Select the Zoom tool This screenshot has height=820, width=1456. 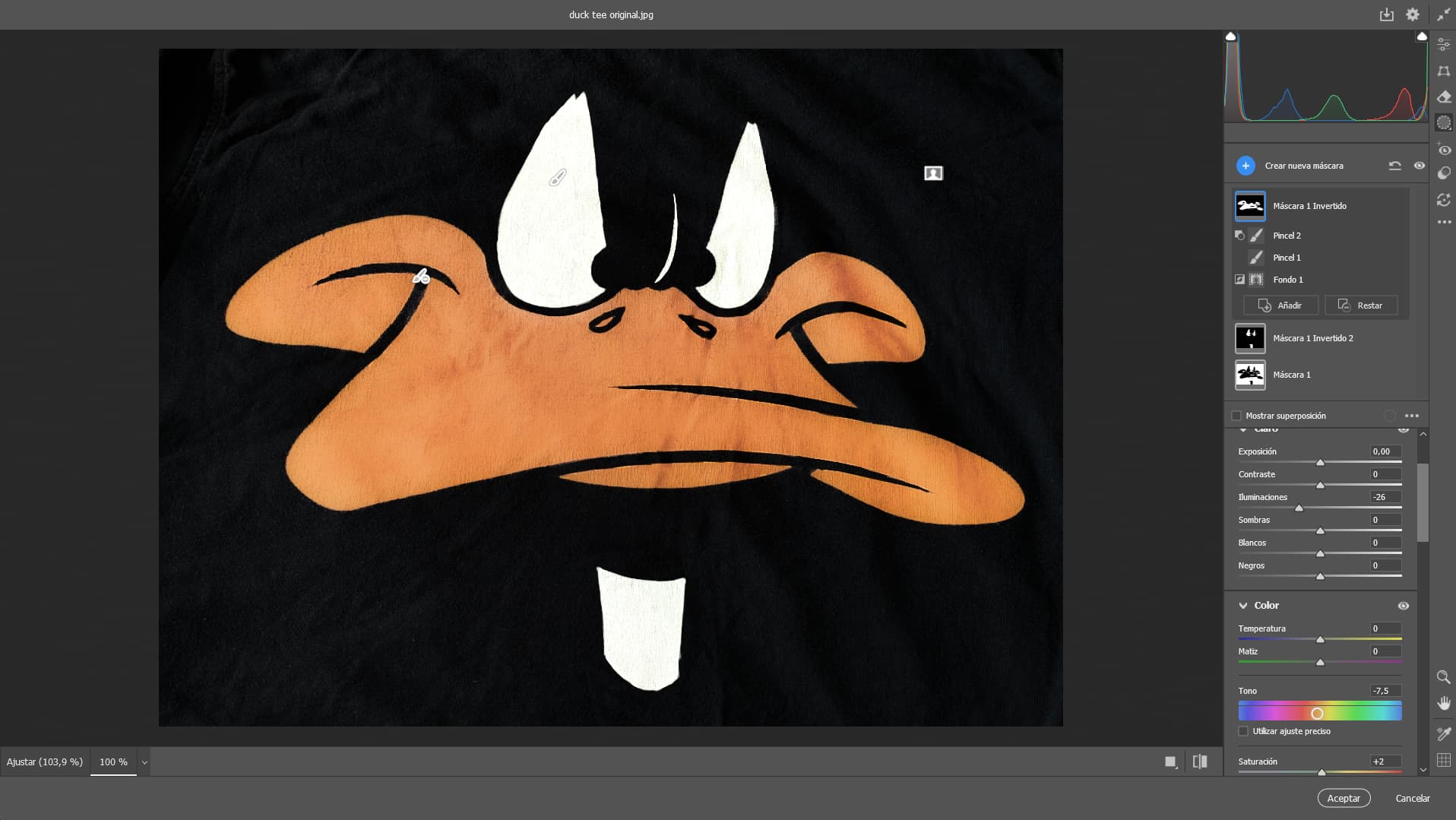(x=1444, y=677)
